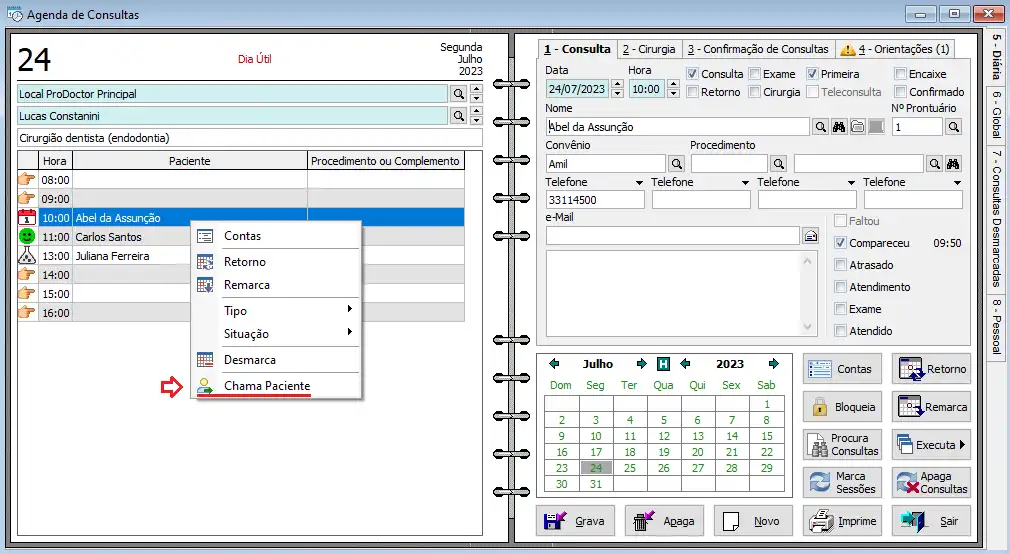
Task: Select Desmarca in the context menu
Action: pyautogui.click(x=276, y=359)
